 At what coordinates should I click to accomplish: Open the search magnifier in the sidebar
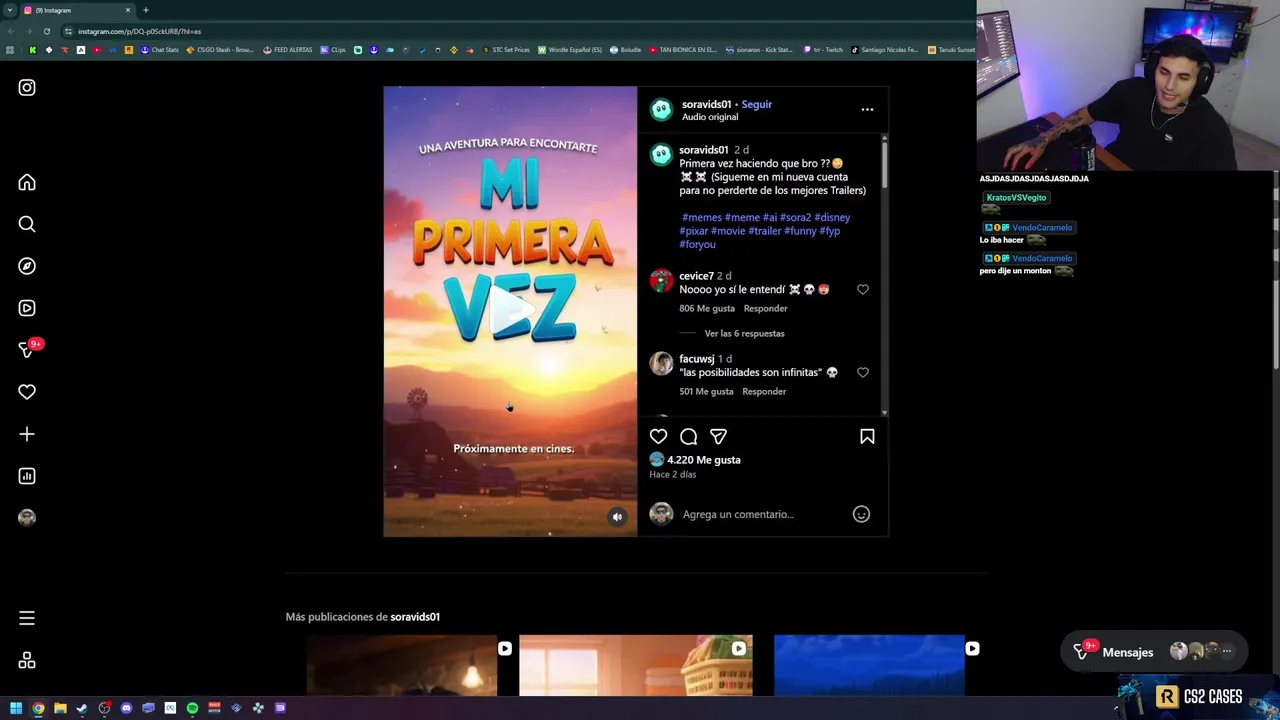pos(27,224)
